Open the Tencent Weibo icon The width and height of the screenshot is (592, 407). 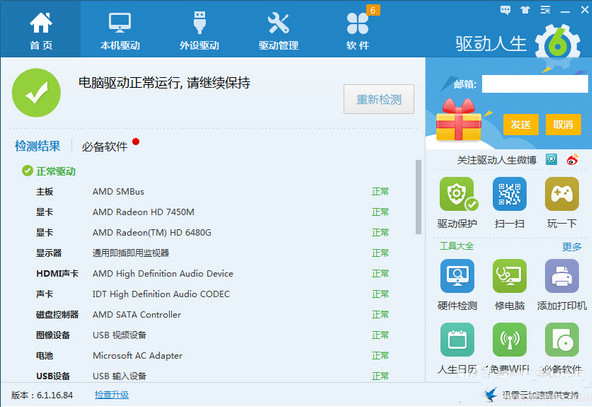coord(551,160)
